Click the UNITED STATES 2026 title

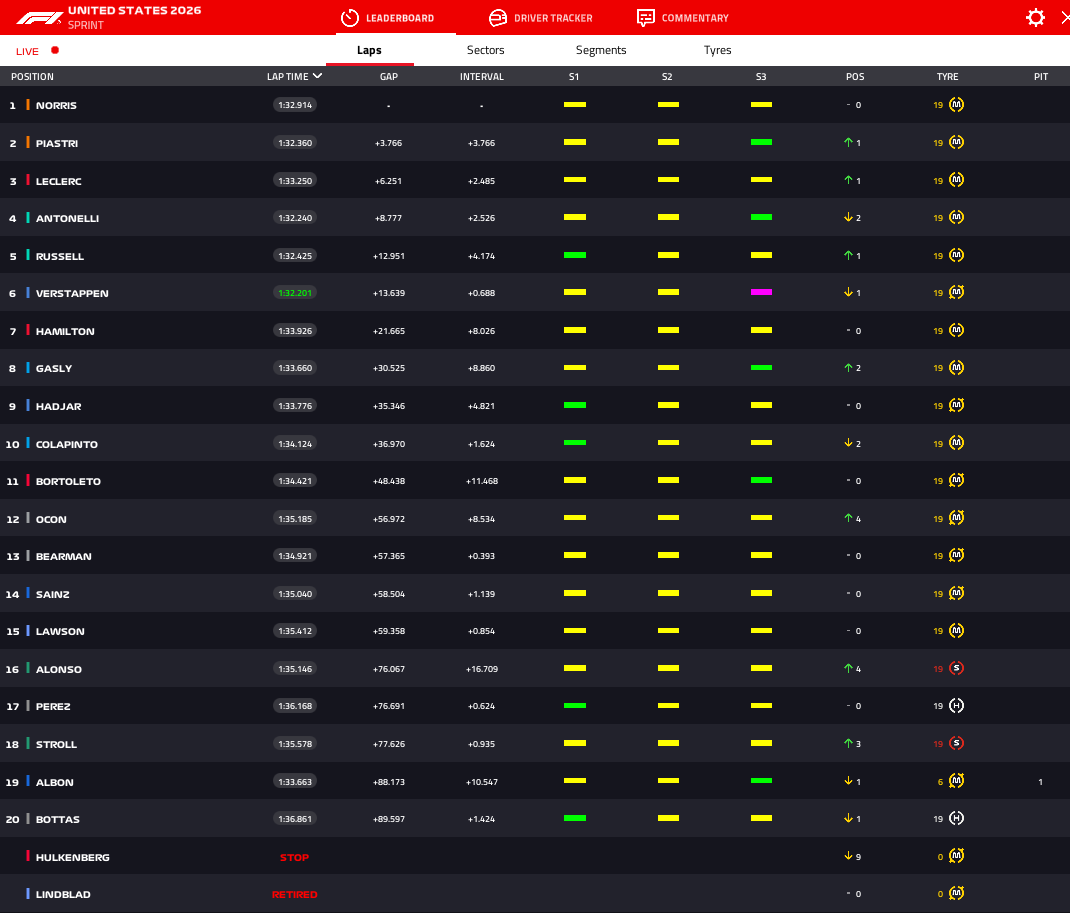point(134,10)
